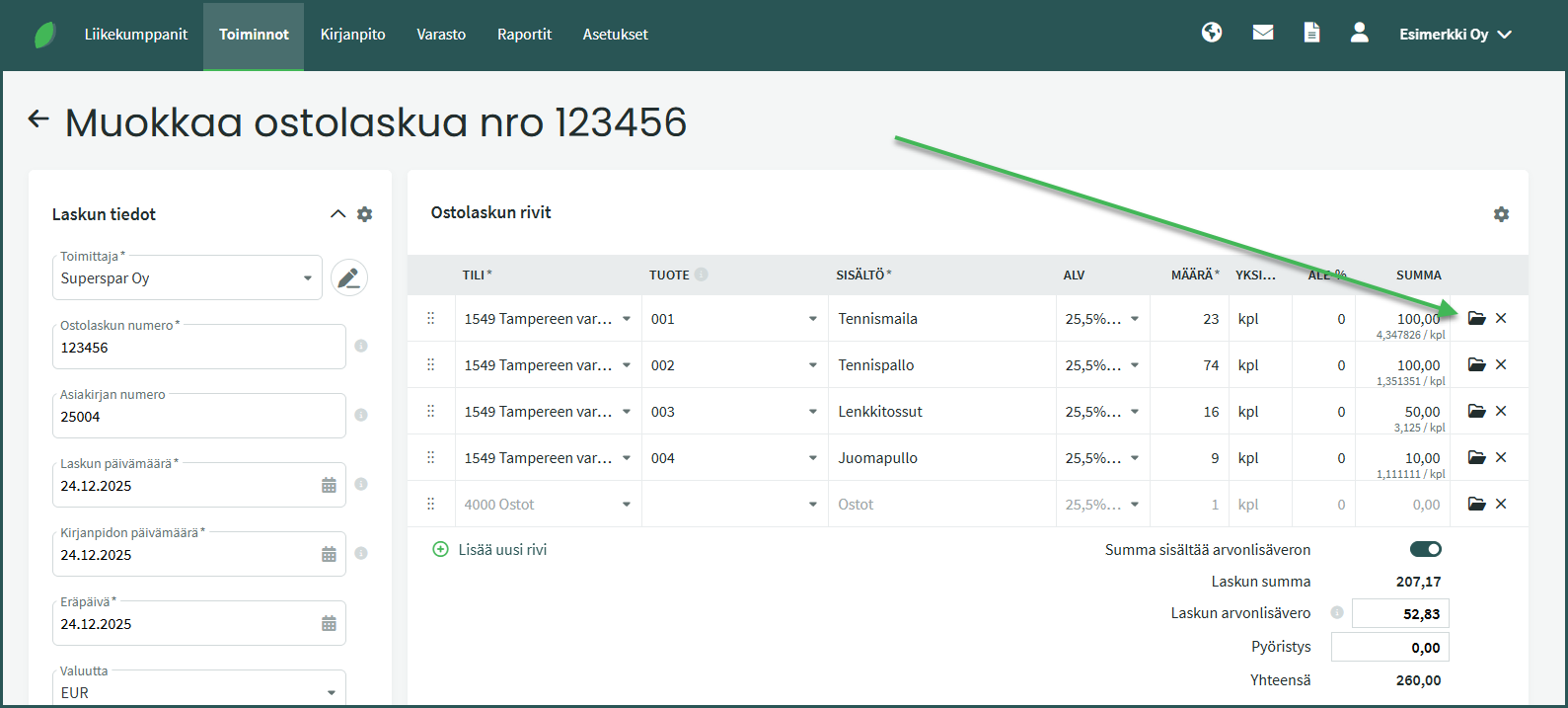Expand ALV dropdown on Tennispallo row

pyautogui.click(x=1134, y=365)
